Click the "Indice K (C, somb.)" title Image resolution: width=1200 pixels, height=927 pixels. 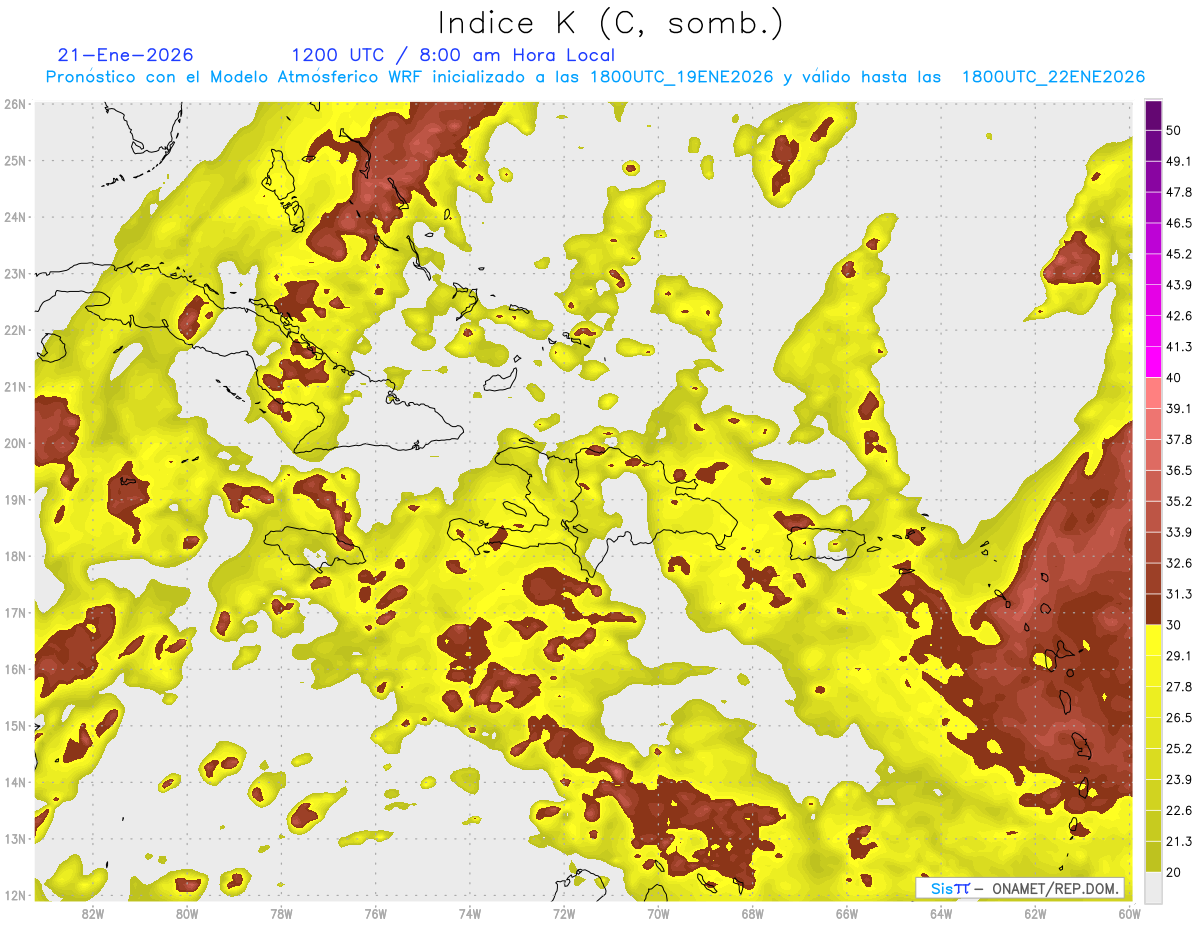click(610, 23)
